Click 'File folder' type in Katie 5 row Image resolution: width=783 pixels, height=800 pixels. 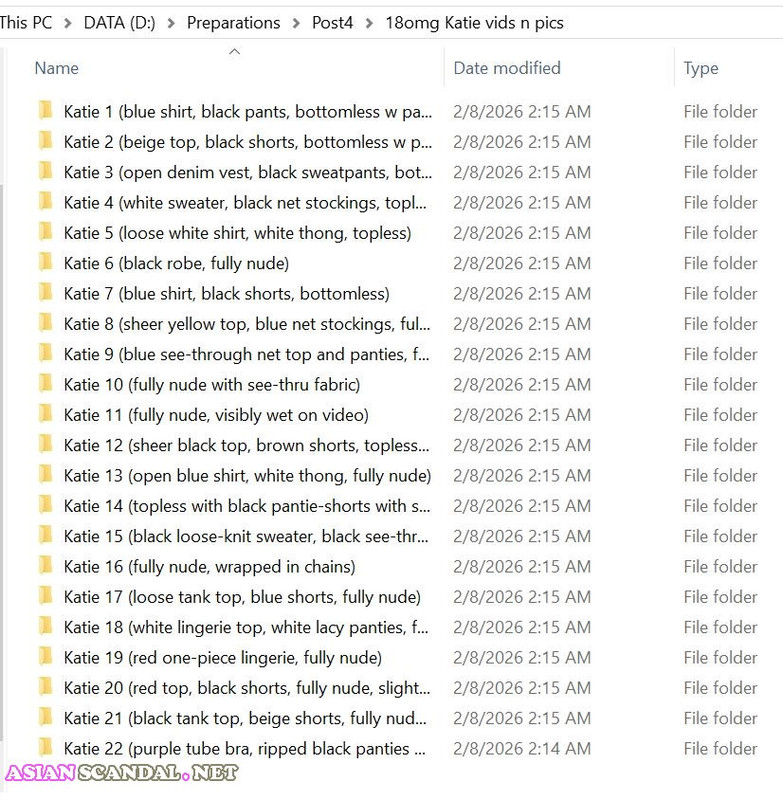tap(720, 233)
